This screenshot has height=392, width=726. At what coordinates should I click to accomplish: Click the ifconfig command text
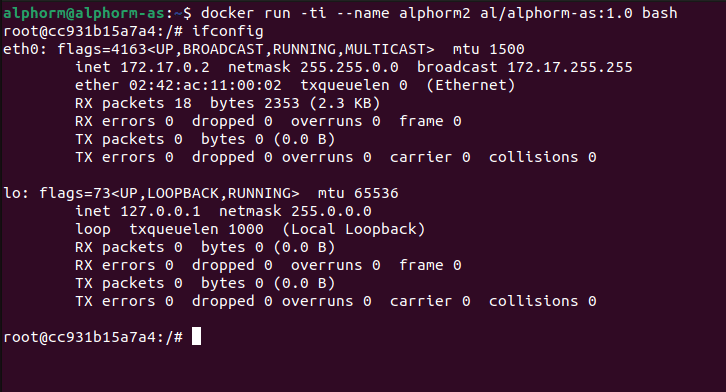[228, 31]
